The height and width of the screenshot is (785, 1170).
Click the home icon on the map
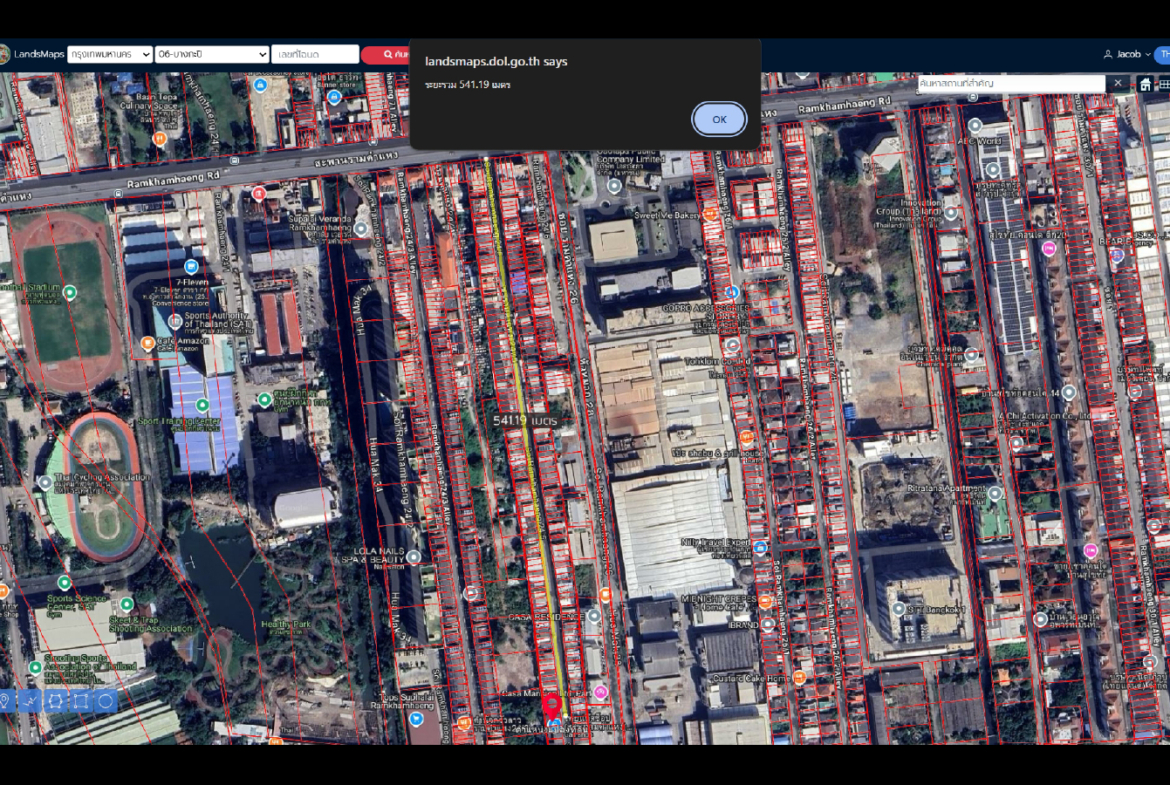(1146, 84)
